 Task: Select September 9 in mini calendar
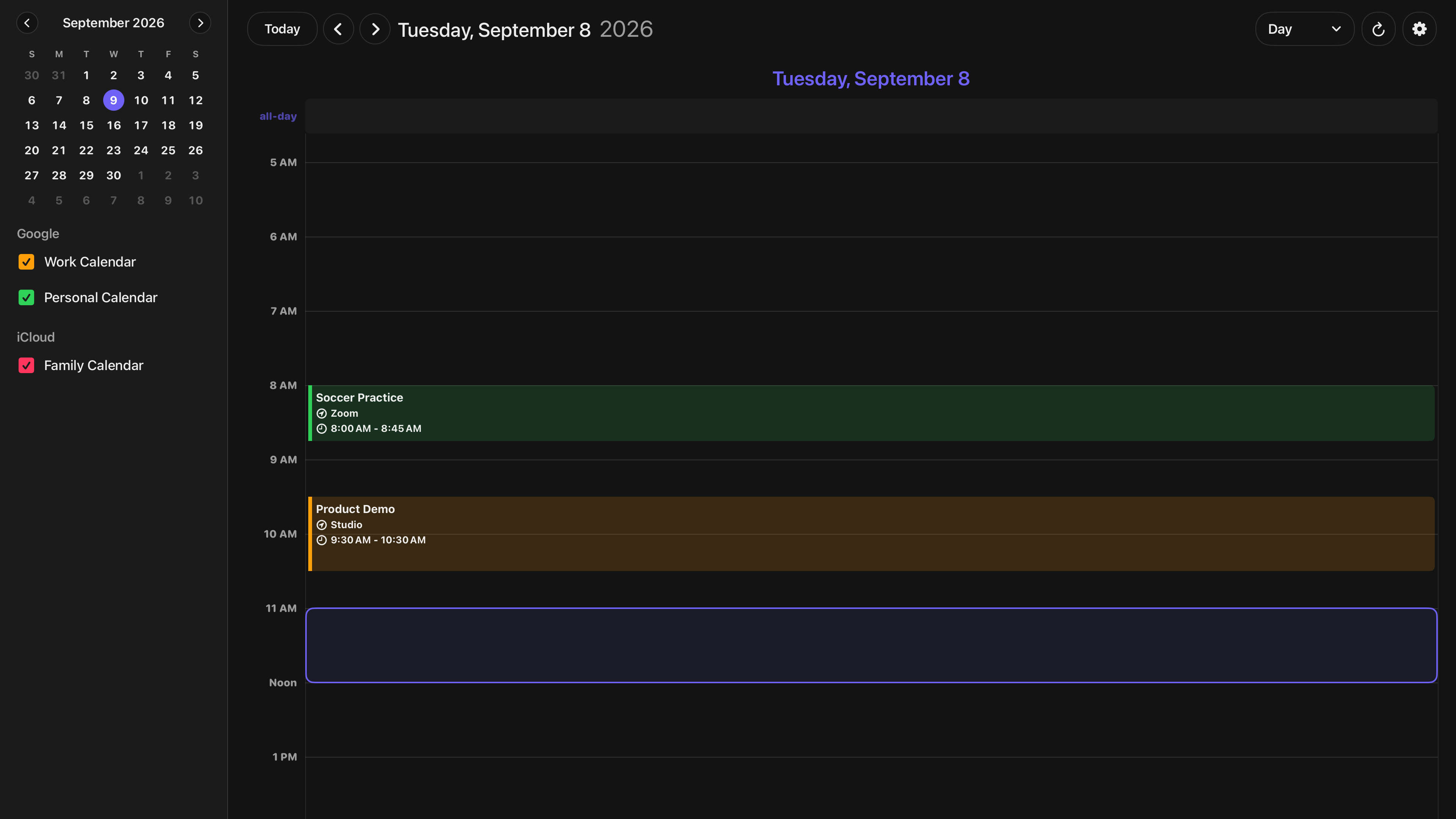coord(114,100)
